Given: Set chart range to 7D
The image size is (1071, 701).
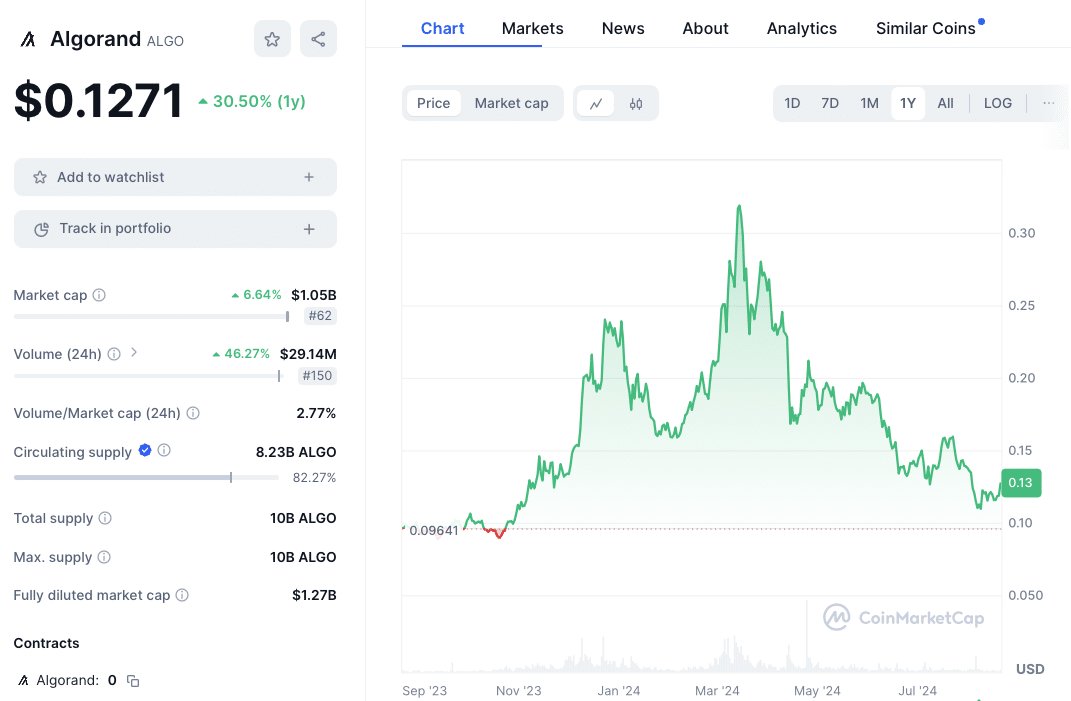Looking at the screenshot, I should point(830,103).
